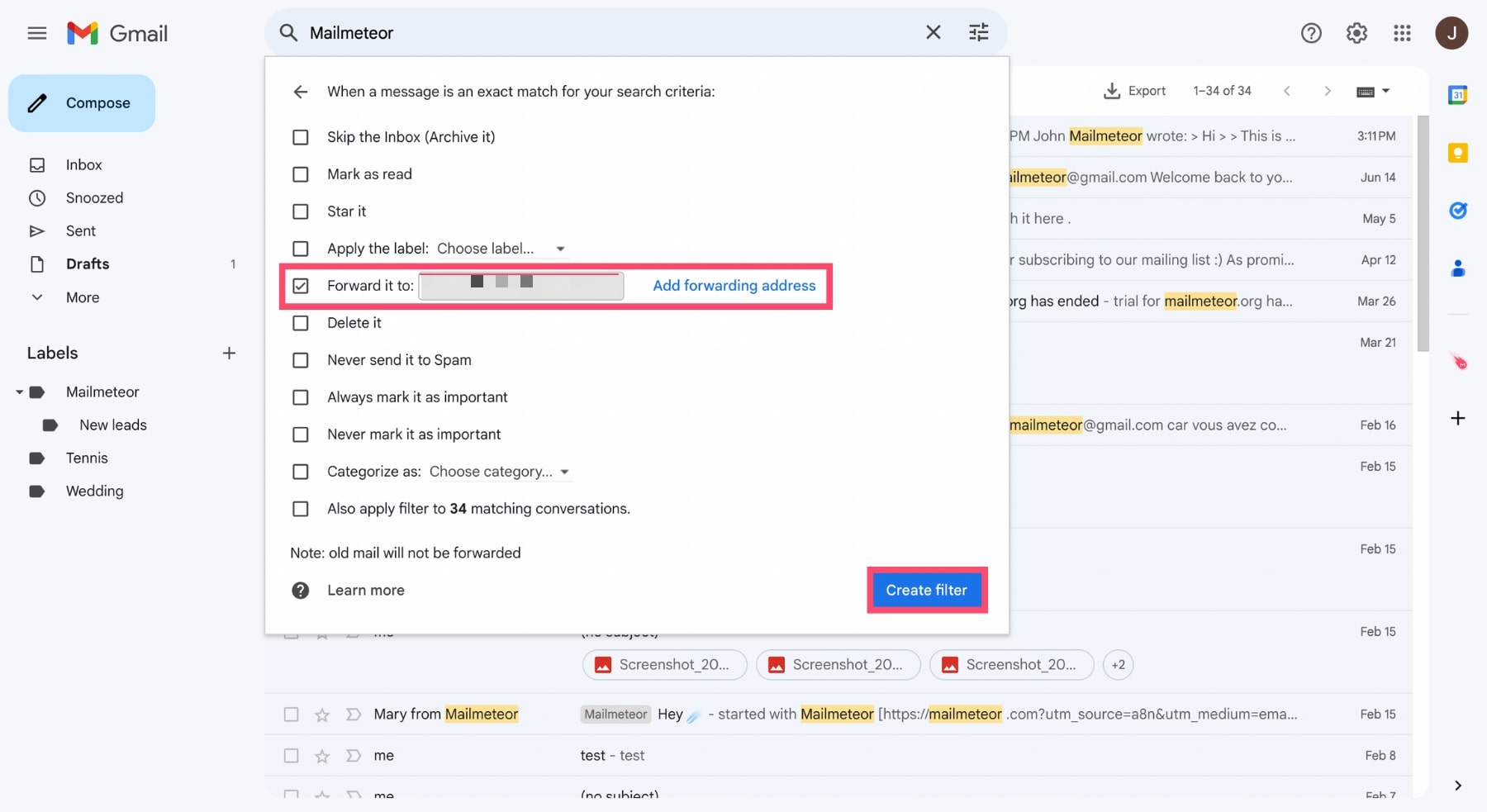This screenshot has width=1487, height=812.
Task: Clear the Mailmeteor search query
Action: (934, 32)
